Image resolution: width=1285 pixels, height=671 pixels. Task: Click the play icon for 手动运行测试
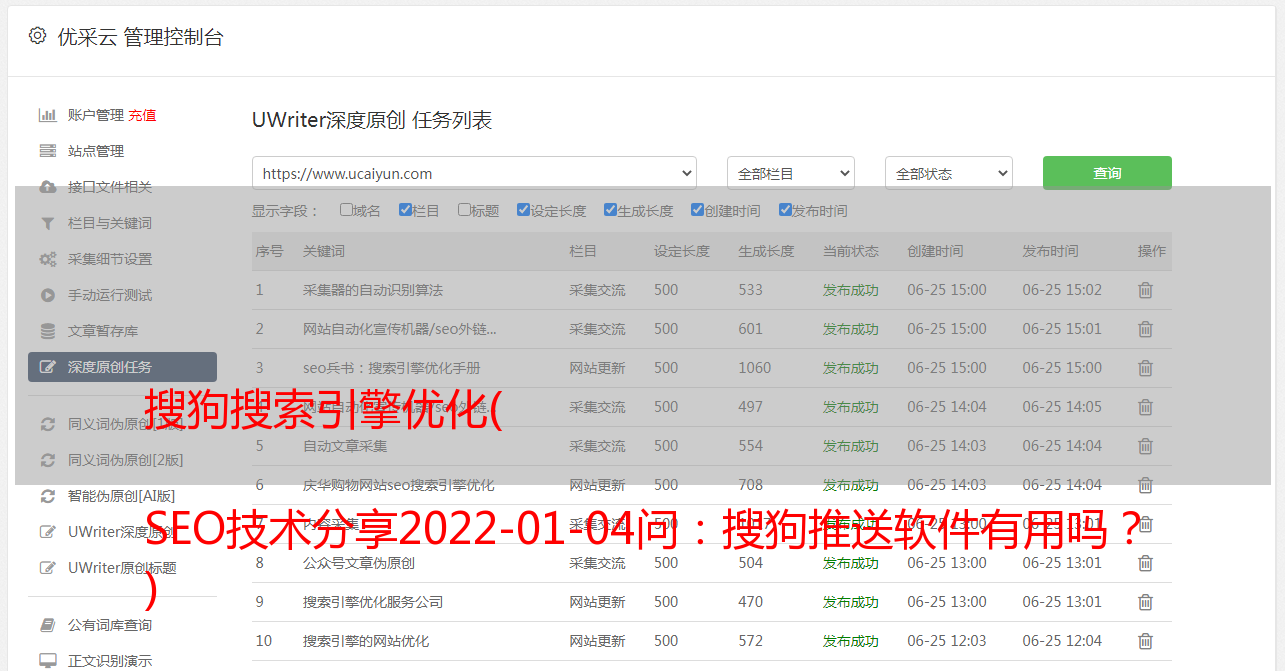pos(47,295)
